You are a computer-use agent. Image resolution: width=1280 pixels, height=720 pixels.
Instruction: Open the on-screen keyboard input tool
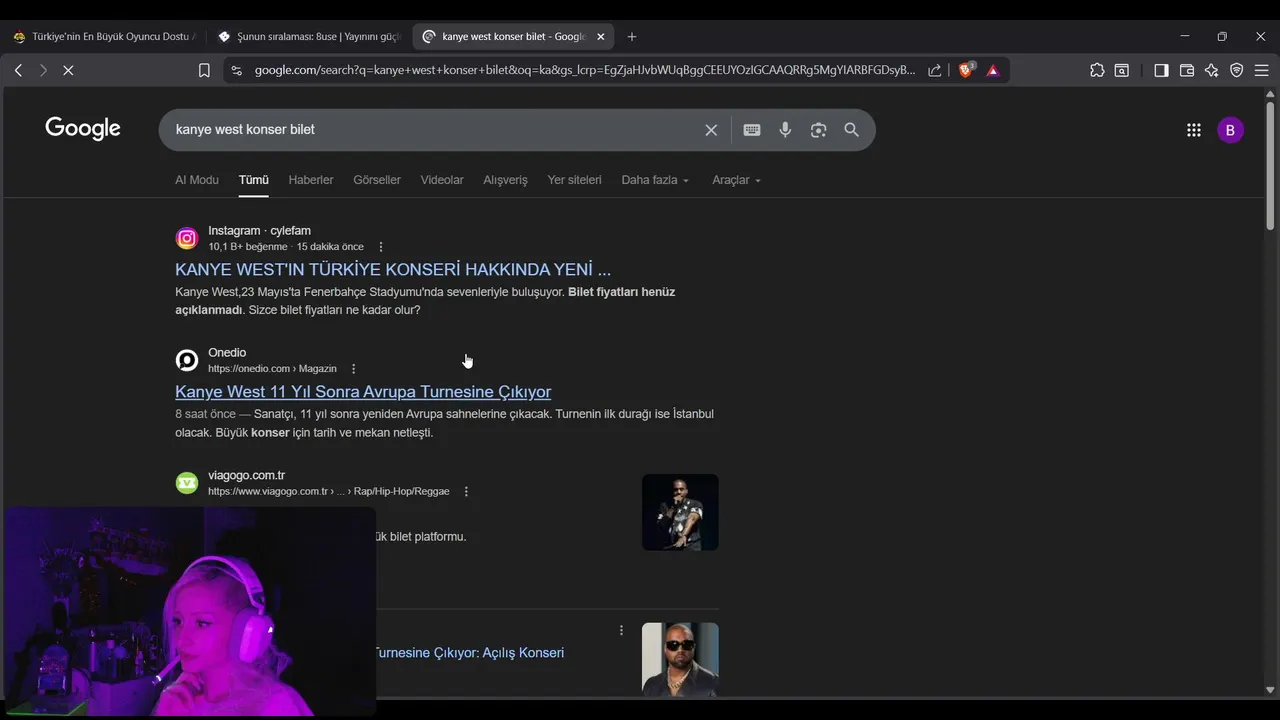752,130
